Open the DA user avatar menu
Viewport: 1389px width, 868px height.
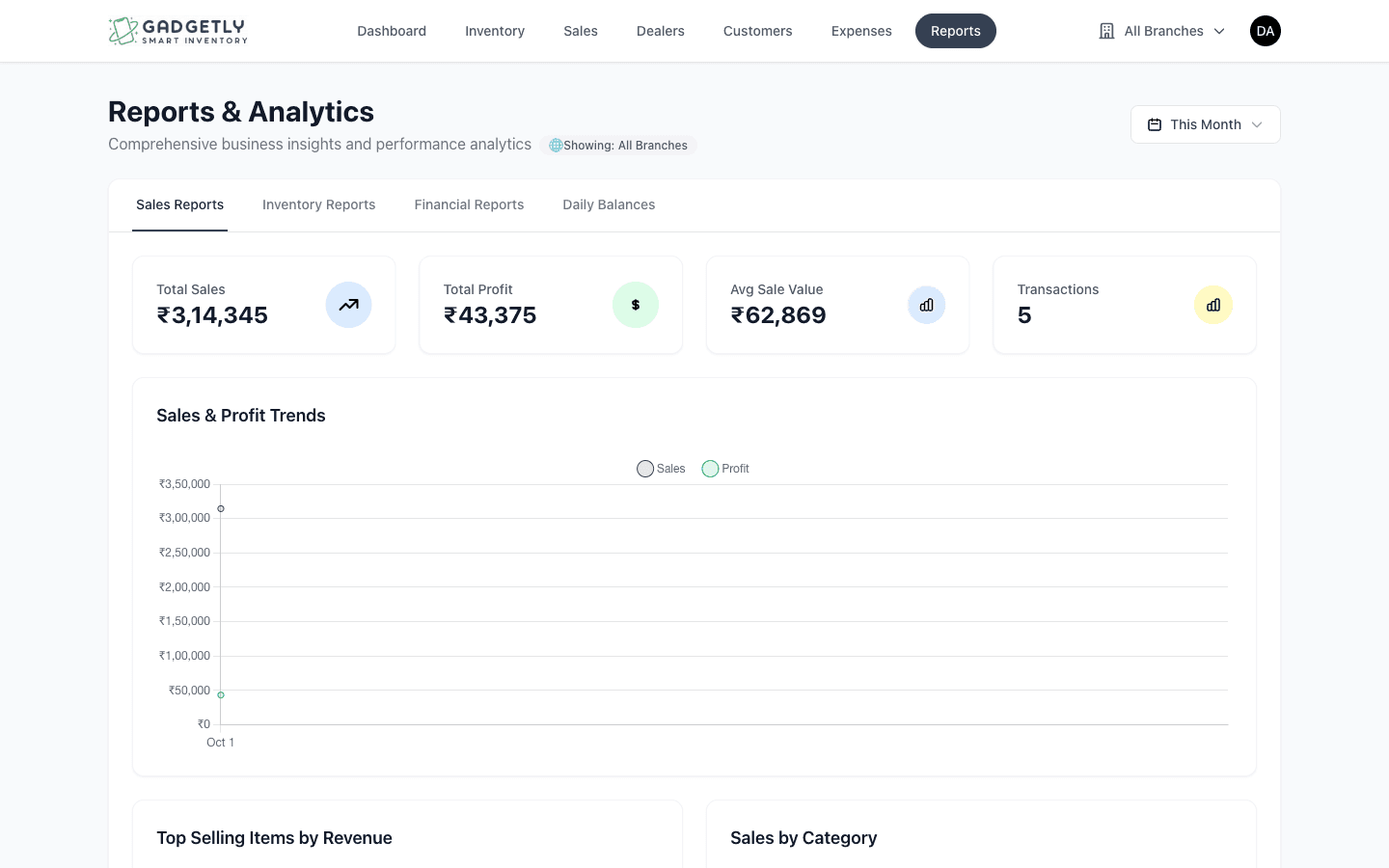point(1266,31)
